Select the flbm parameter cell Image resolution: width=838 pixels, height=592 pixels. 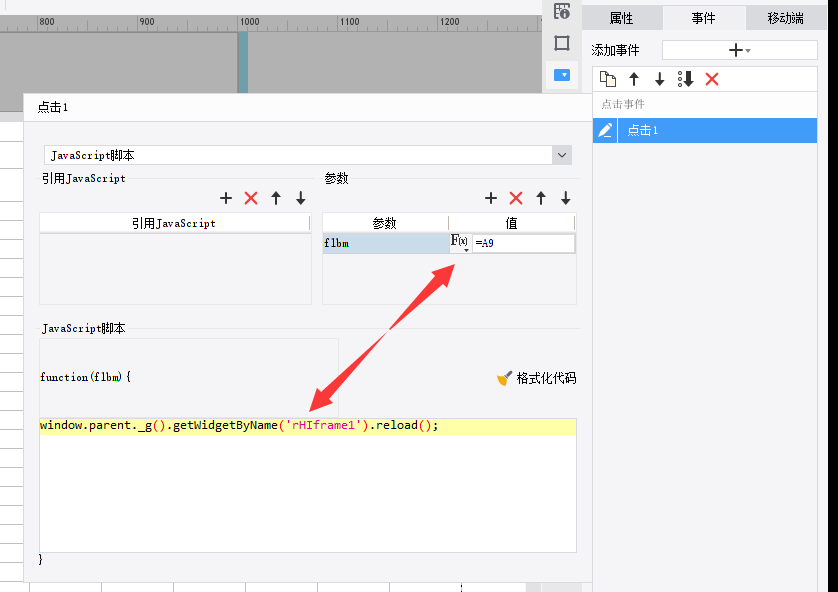click(385, 243)
